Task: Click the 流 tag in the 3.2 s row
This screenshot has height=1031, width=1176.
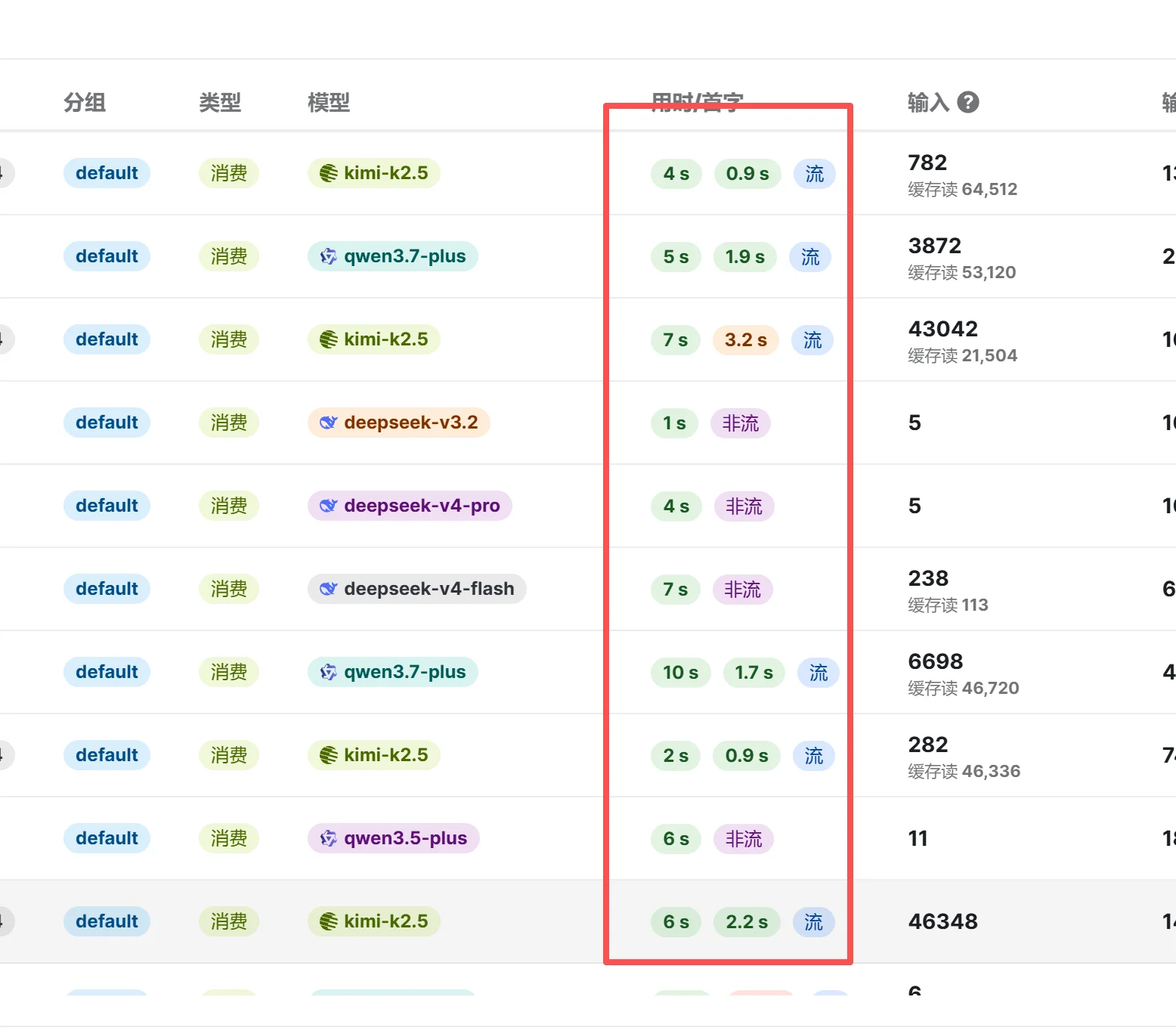Action: 812,340
